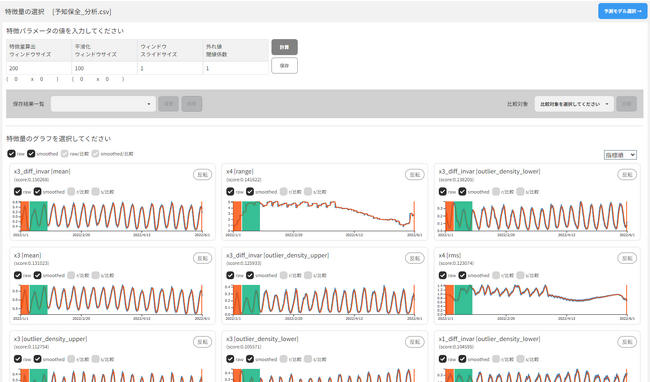
Task: Toggle the global smoothed checkbox above charts
Action: (31, 154)
